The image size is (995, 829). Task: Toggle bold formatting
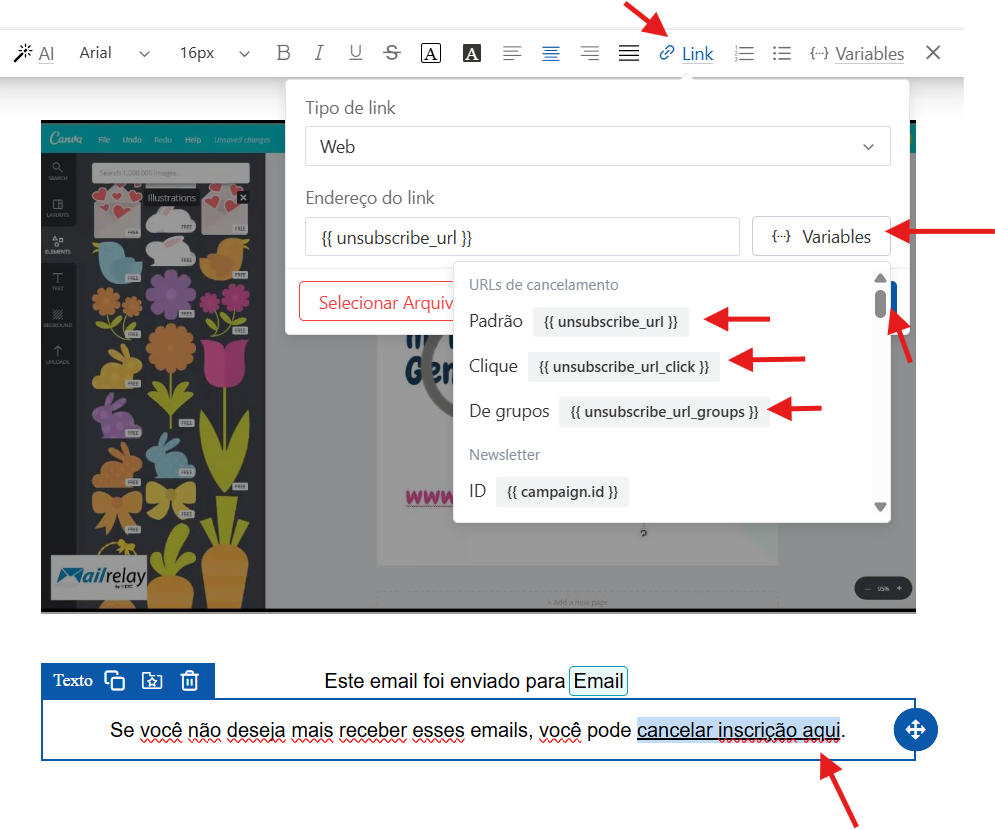[x=283, y=53]
